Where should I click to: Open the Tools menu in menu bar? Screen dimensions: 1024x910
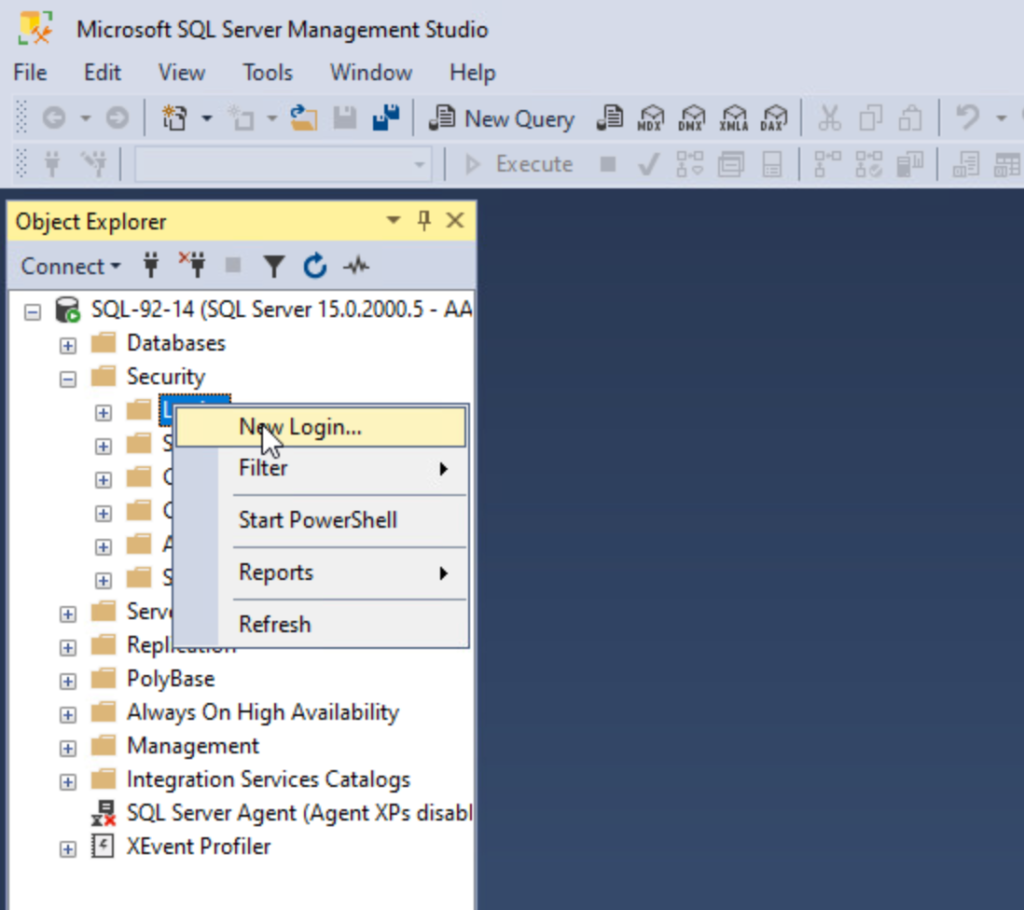[267, 73]
